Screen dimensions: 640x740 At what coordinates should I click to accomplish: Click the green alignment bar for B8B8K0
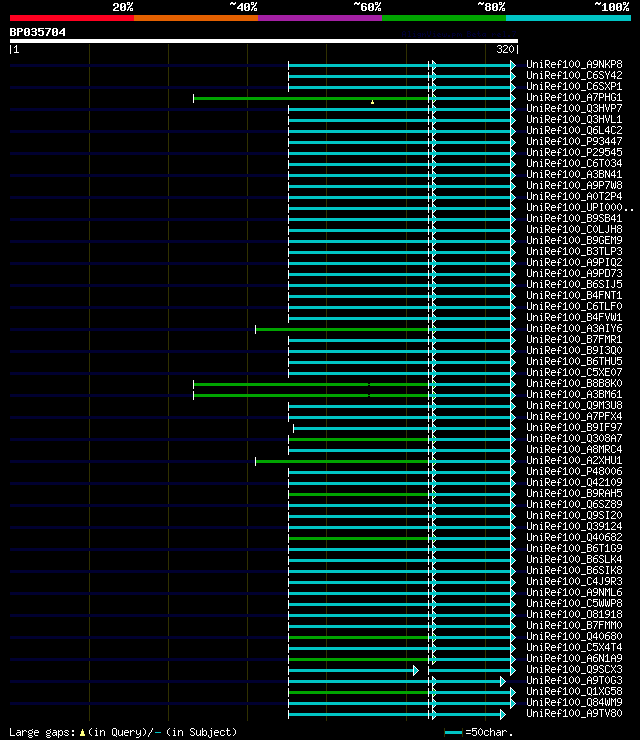click(312, 385)
